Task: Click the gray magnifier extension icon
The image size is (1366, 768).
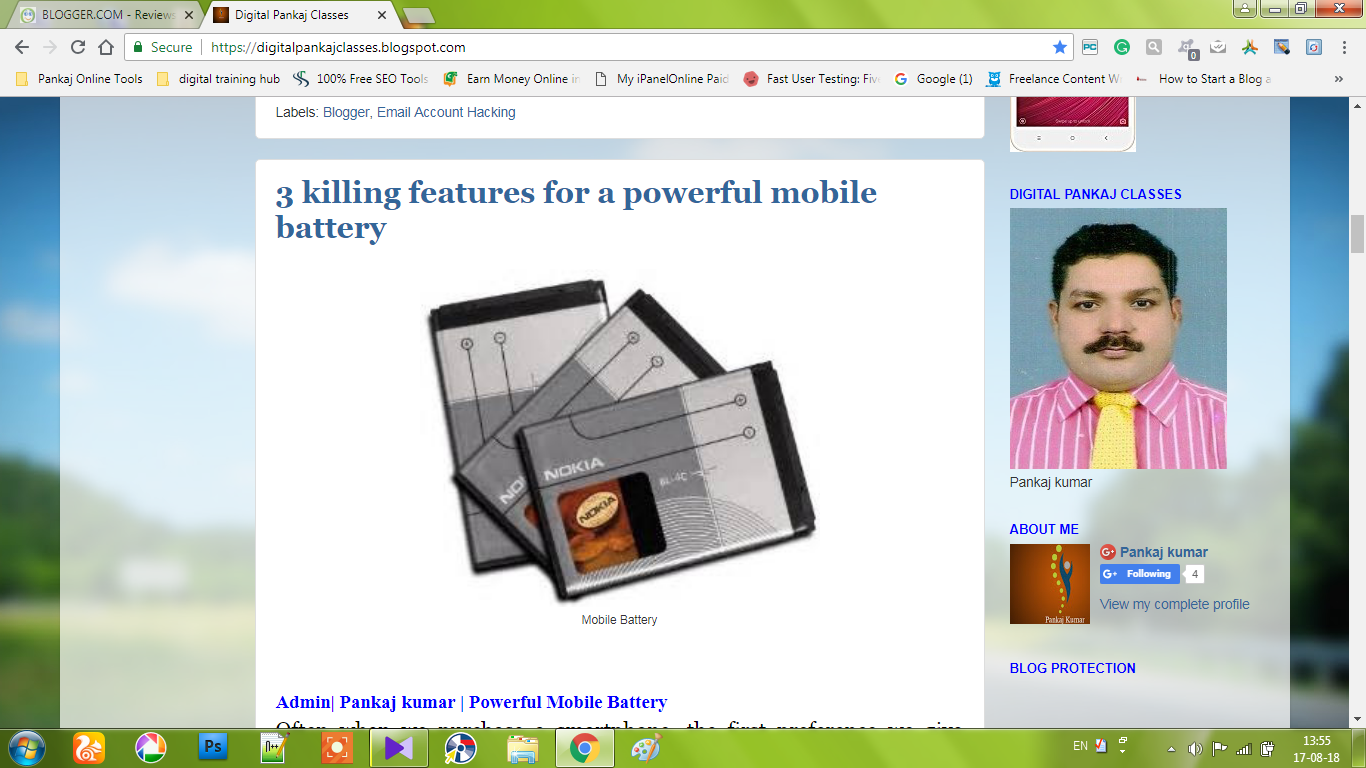Action: tap(1154, 47)
